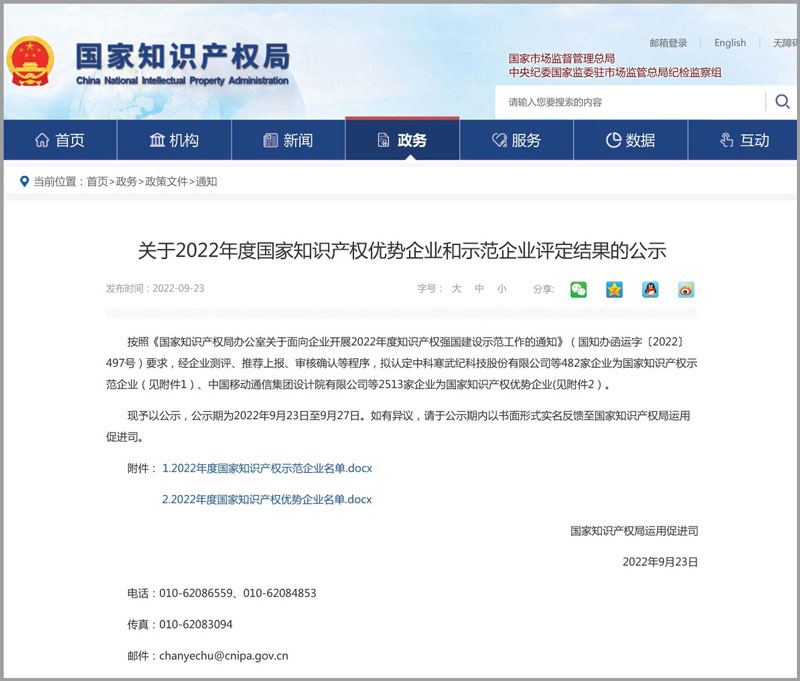Share to QQ Zone star icon
The image size is (800, 681).
coord(614,289)
